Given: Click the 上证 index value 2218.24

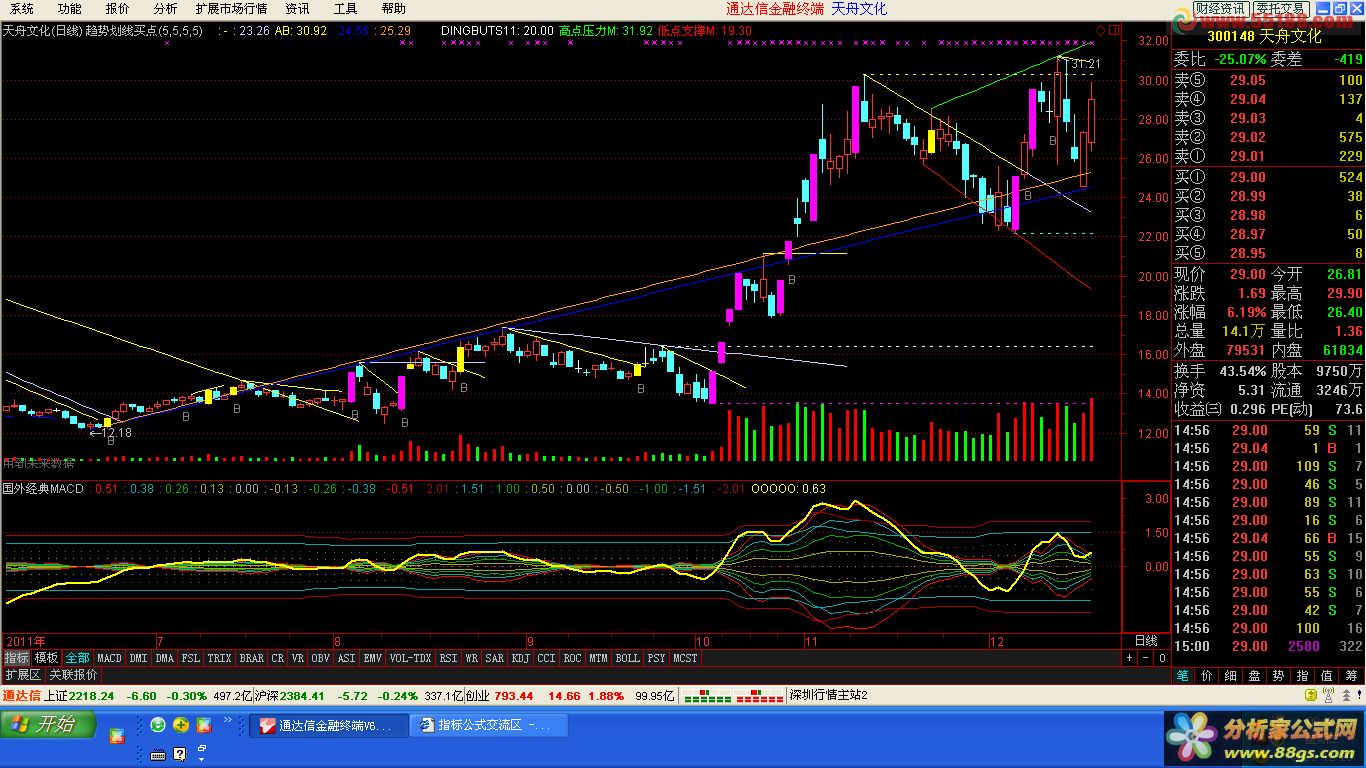Looking at the screenshot, I should [91, 696].
